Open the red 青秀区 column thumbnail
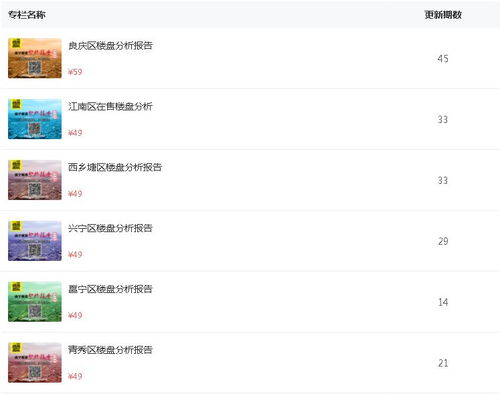Viewport: 500px width, 394px height. tap(35, 363)
